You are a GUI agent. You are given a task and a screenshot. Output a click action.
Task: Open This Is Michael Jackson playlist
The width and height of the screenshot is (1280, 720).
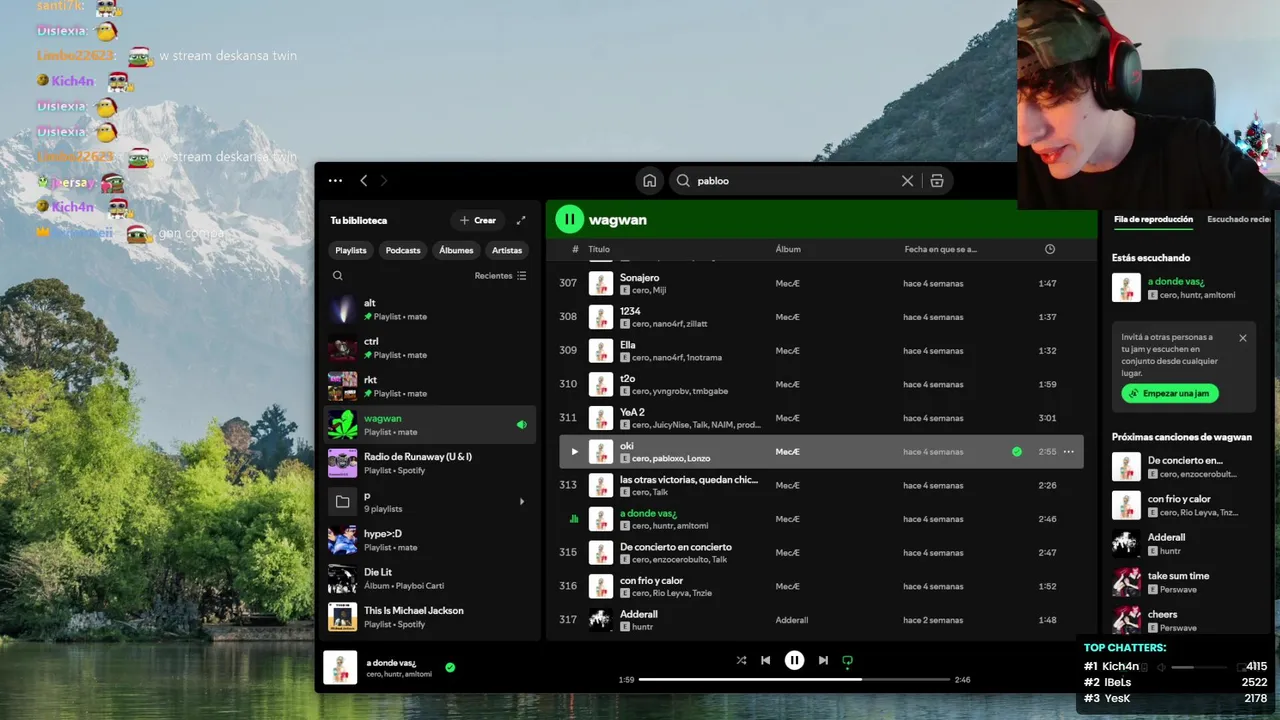(431, 617)
